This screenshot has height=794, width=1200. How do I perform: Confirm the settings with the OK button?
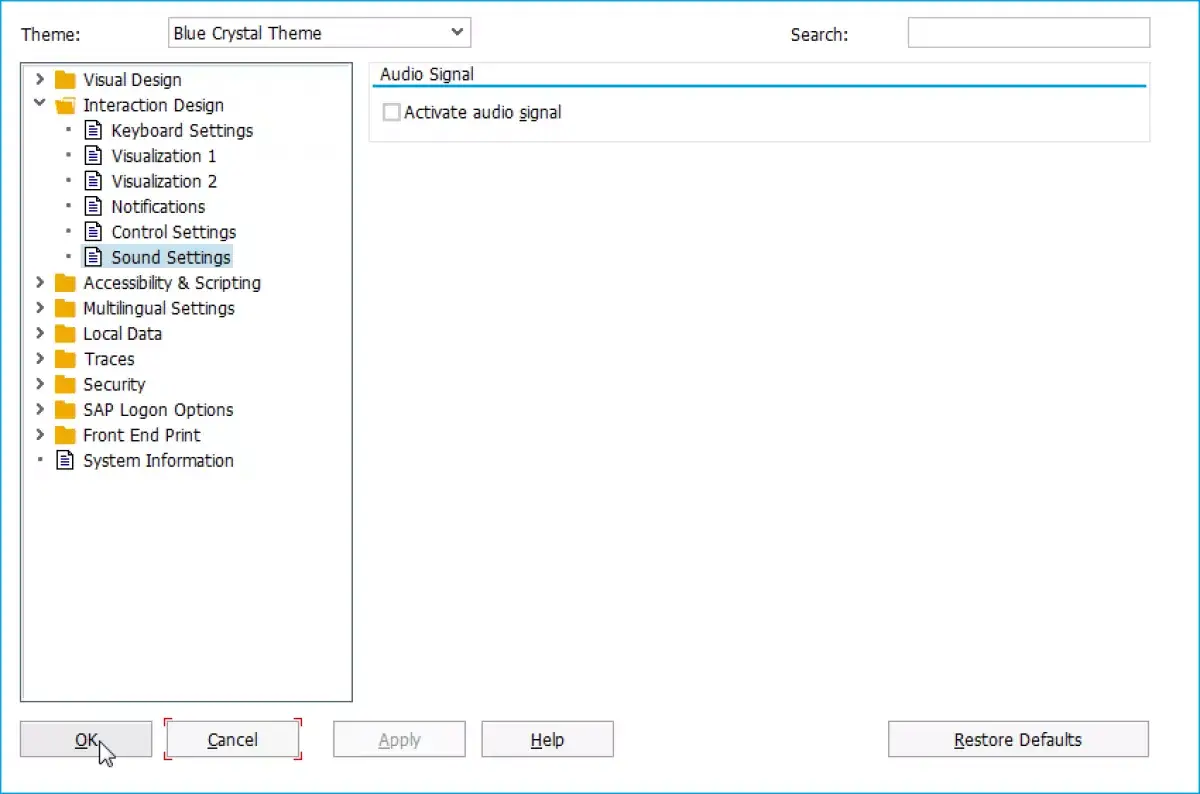tap(86, 740)
